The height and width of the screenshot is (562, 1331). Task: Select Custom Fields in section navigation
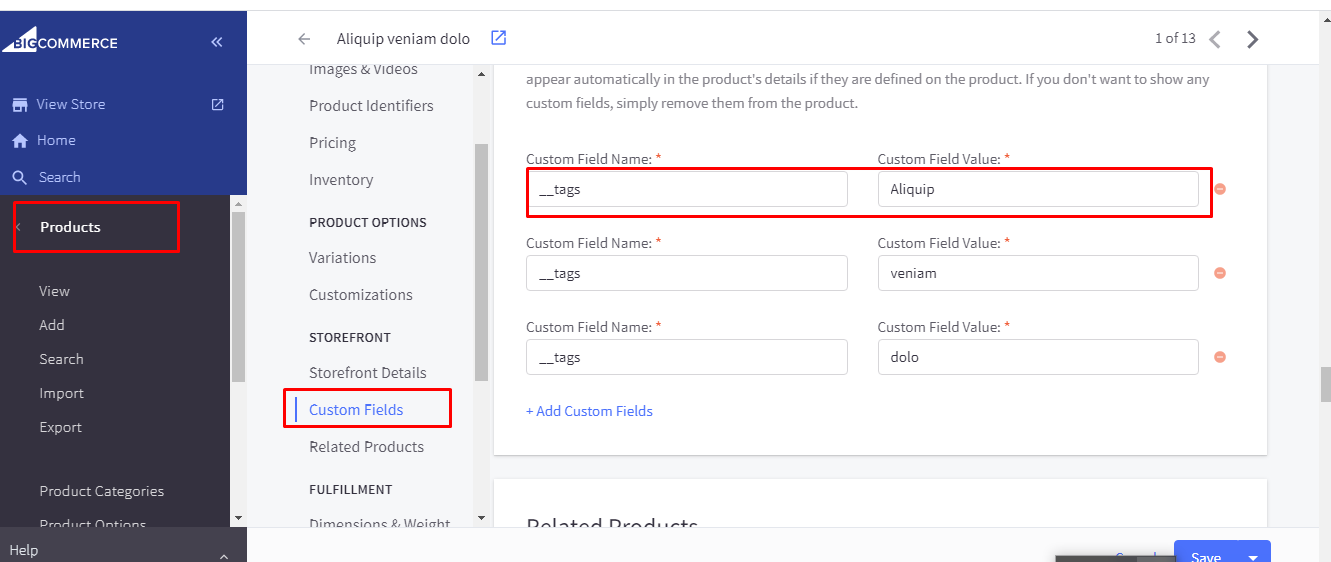pos(356,409)
